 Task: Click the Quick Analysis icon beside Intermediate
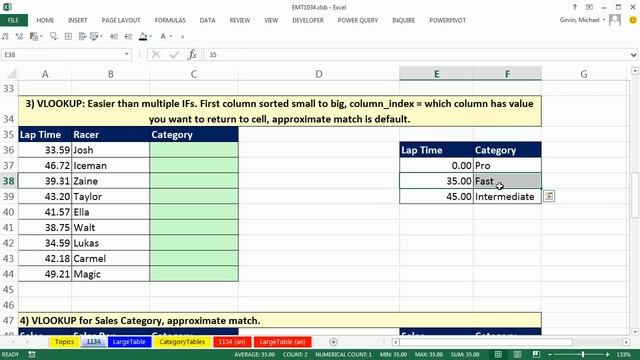pyautogui.click(x=549, y=196)
